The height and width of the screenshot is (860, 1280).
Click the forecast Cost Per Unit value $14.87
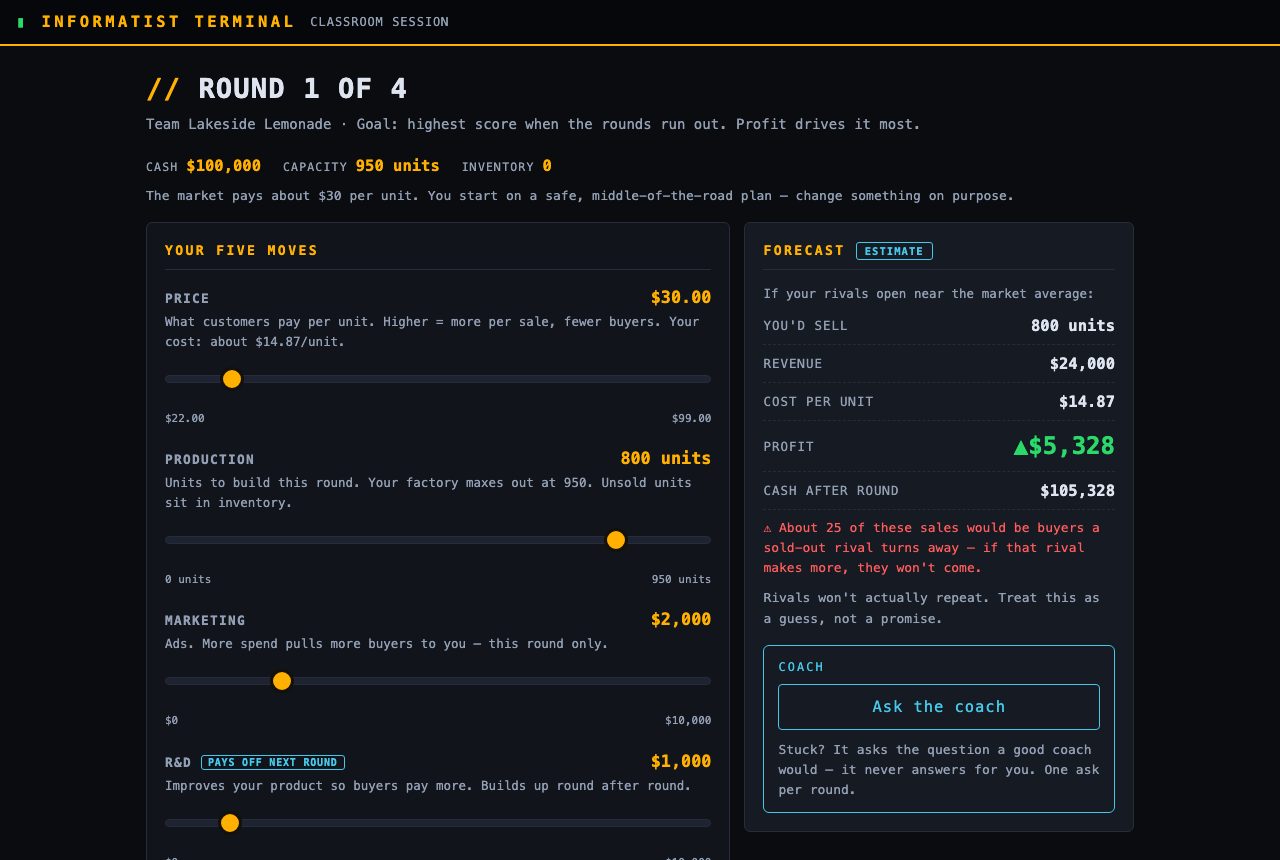tap(1087, 402)
